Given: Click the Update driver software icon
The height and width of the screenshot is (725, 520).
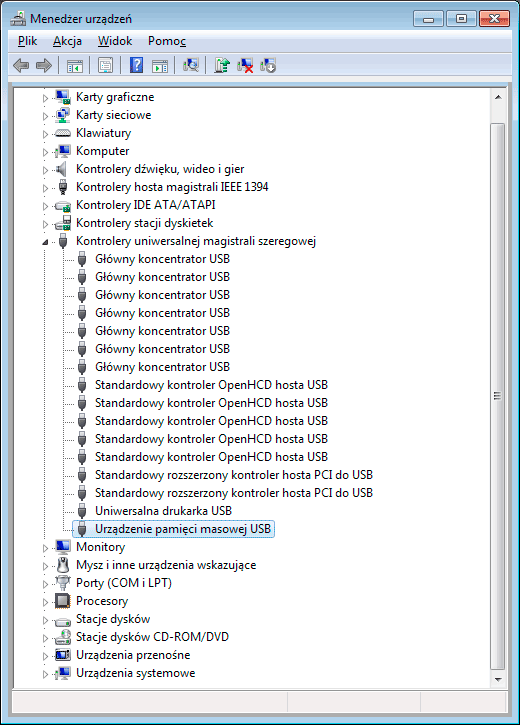Looking at the screenshot, I should click(222, 65).
